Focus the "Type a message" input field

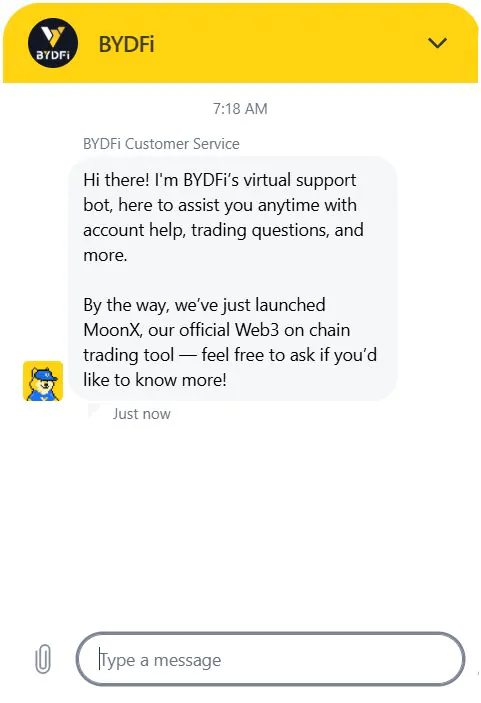coord(270,659)
